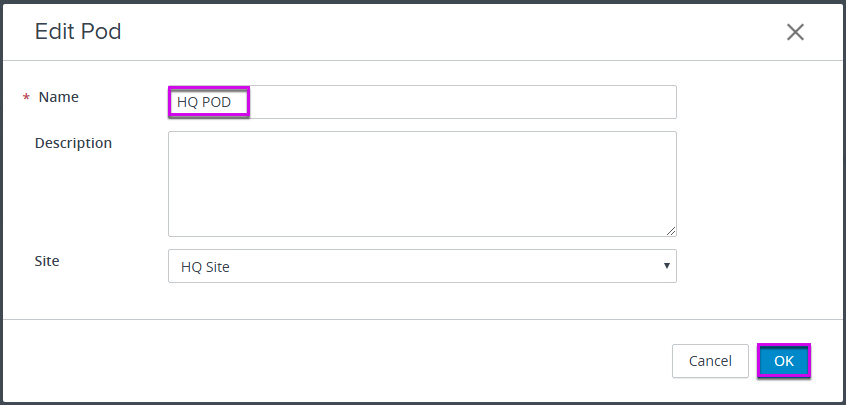Viewport: 846px width, 405px height.
Task: Open the Site dropdown arrow
Action: (x=667, y=265)
